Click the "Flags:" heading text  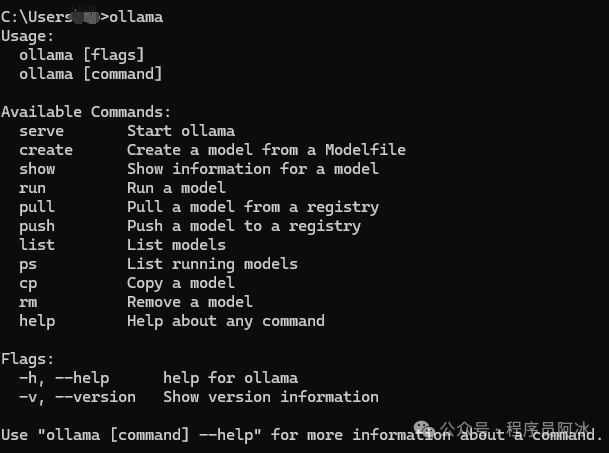click(x=28, y=358)
